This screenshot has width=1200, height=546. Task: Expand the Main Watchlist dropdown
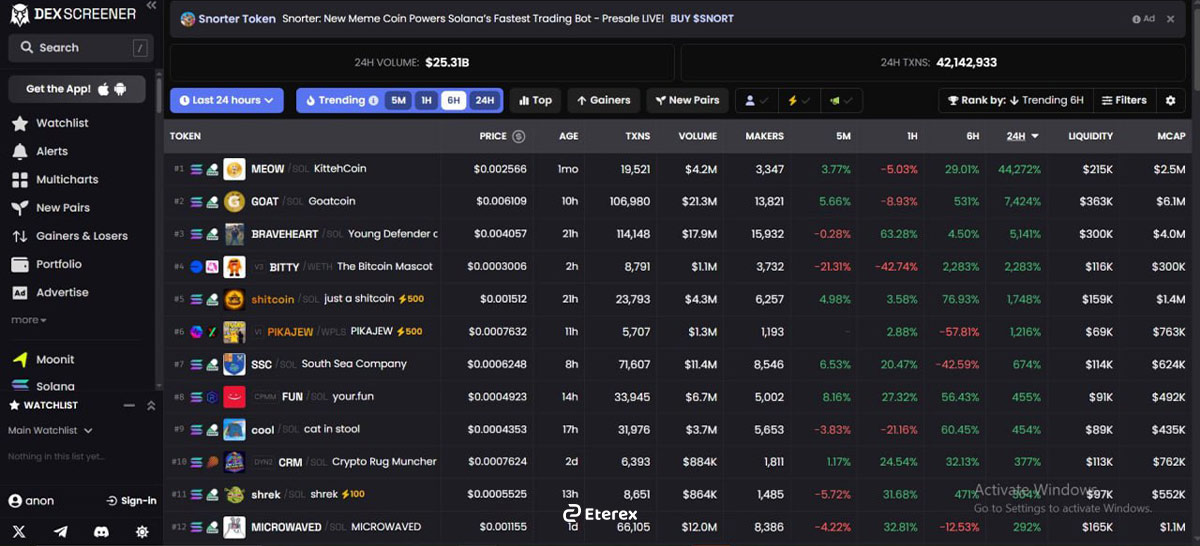pyautogui.click(x=50, y=431)
